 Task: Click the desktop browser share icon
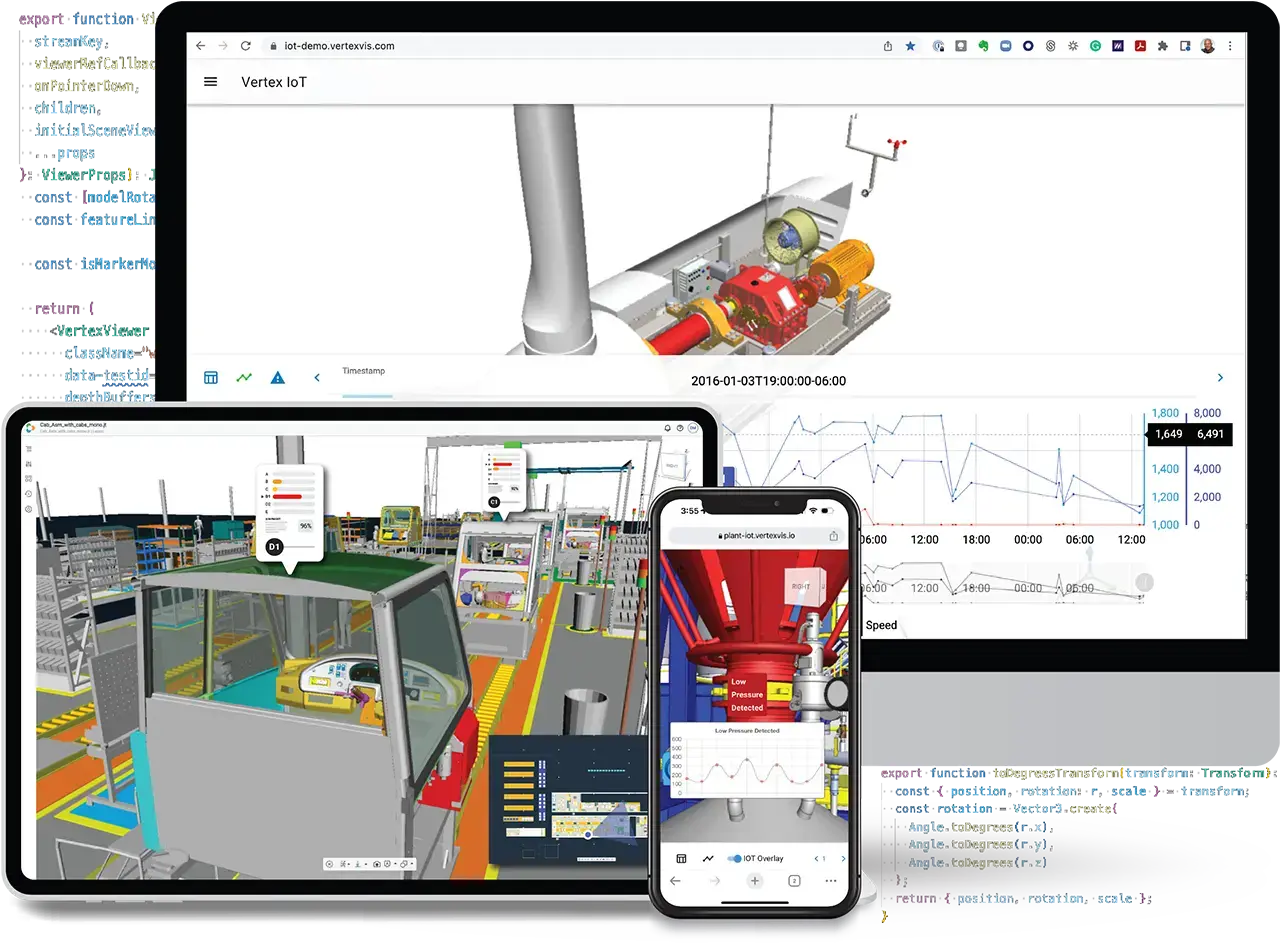click(x=888, y=46)
